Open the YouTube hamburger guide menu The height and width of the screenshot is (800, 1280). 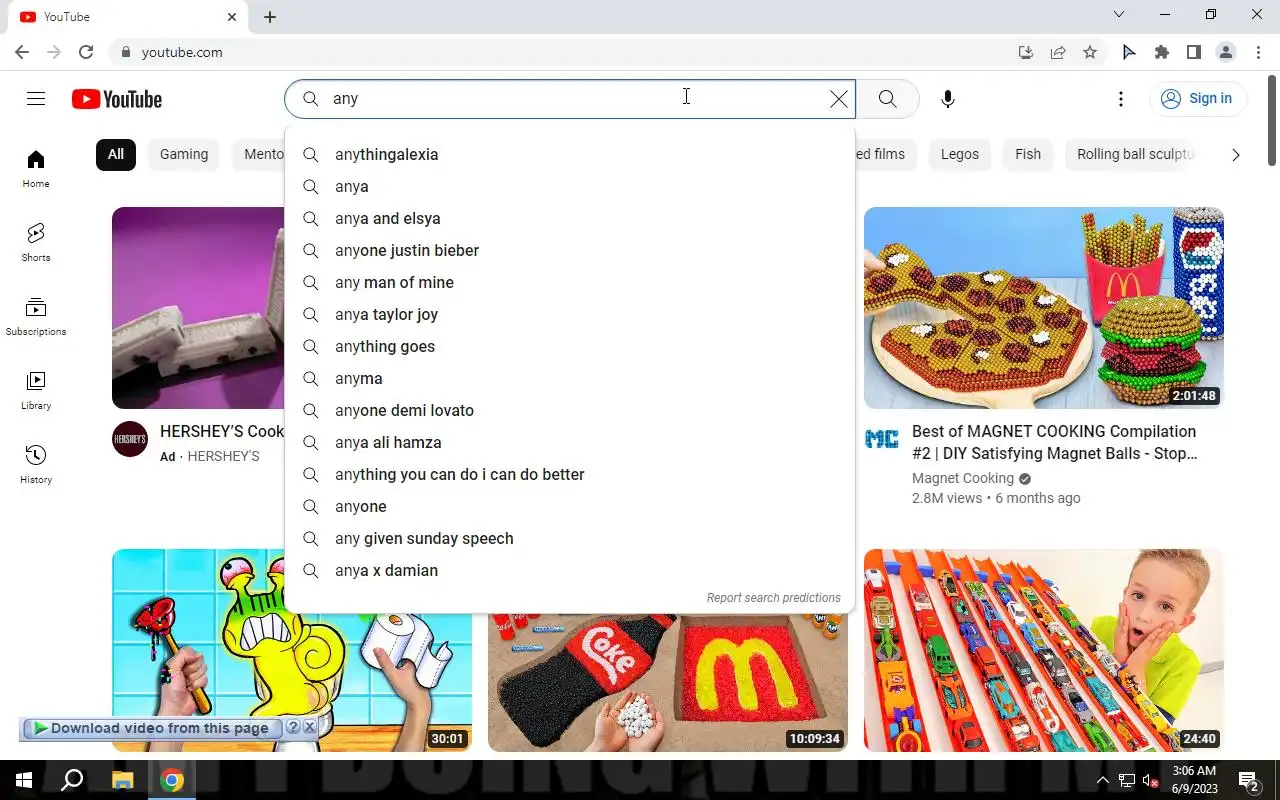tap(36, 98)
